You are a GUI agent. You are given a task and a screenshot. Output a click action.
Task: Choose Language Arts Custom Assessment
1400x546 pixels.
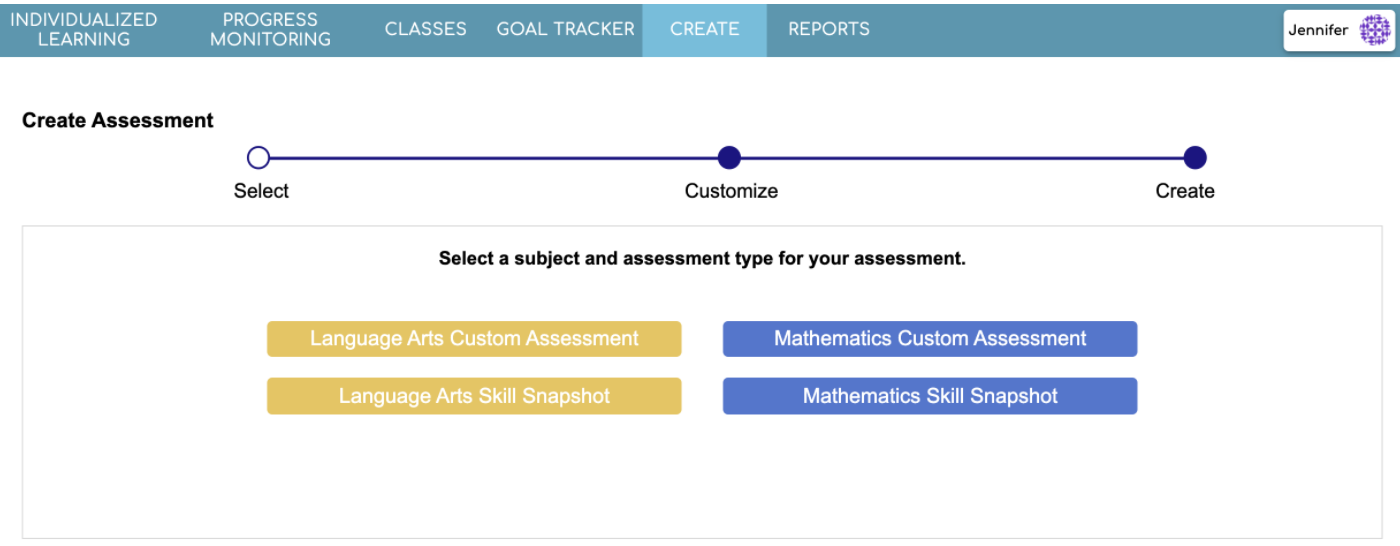[x=474, y=339]
